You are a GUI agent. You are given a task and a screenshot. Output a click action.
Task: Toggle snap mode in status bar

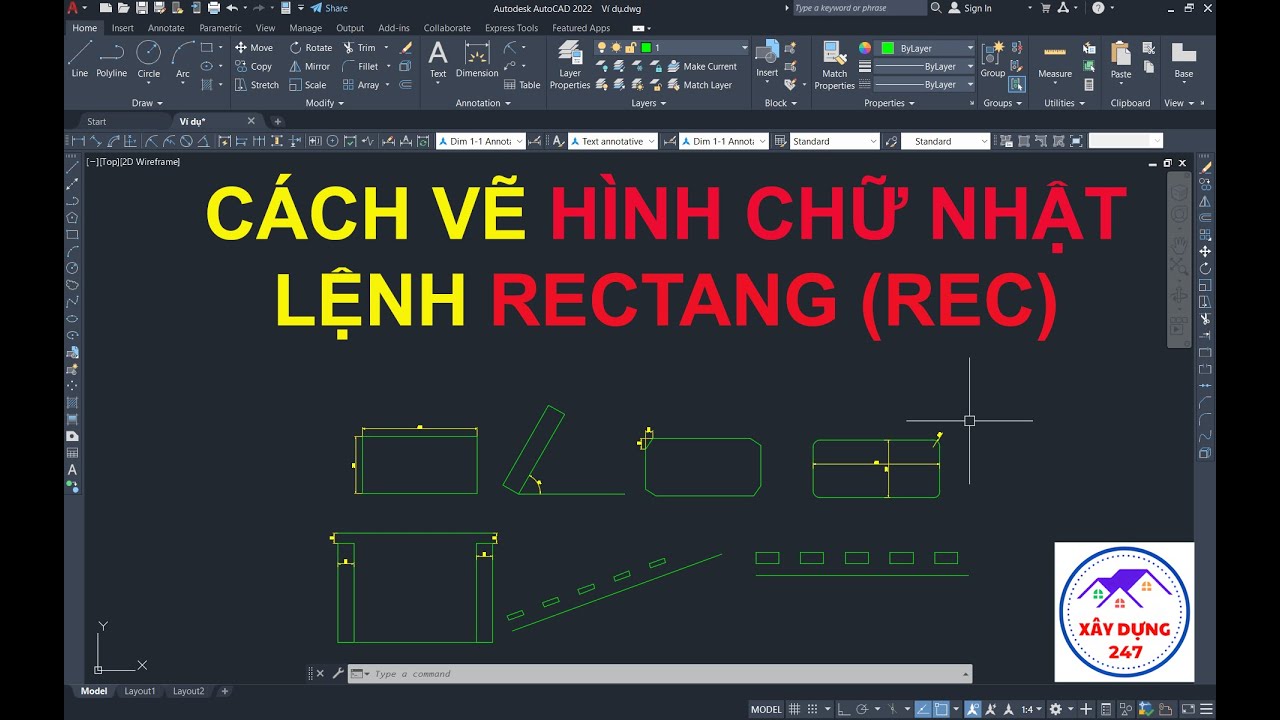pos(813,709)
